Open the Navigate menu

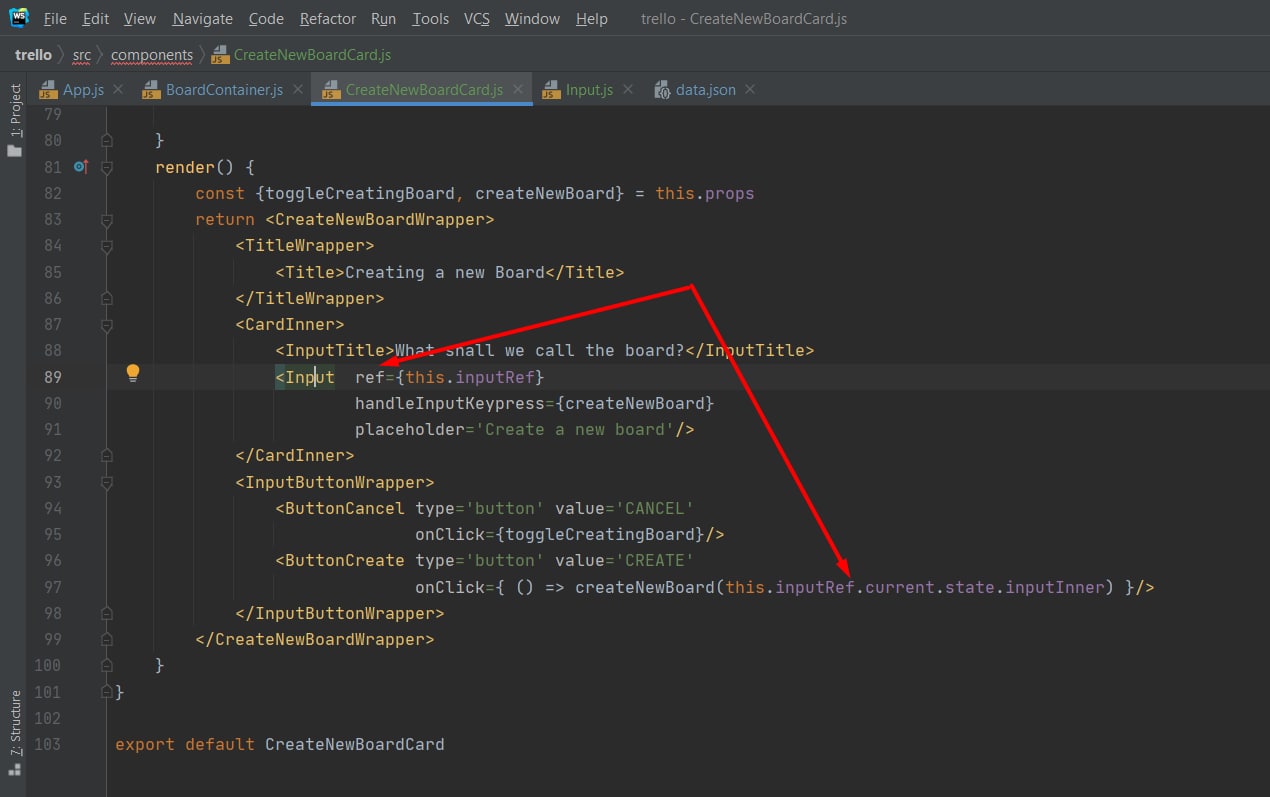click(x=202, y=19)
